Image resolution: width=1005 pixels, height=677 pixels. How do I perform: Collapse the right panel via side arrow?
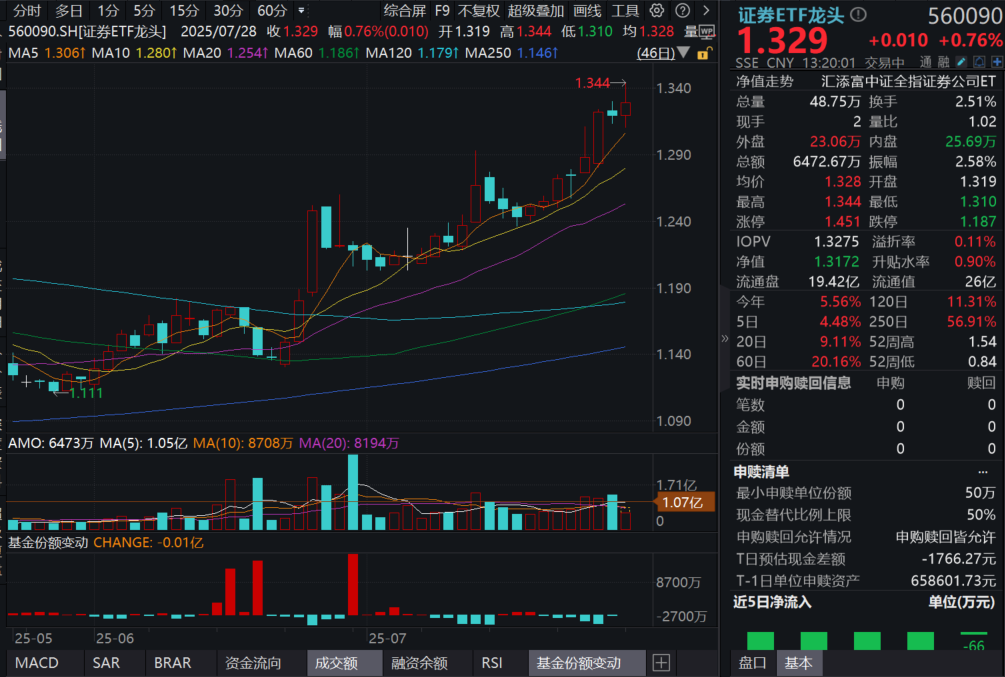[x=723, y=339]
